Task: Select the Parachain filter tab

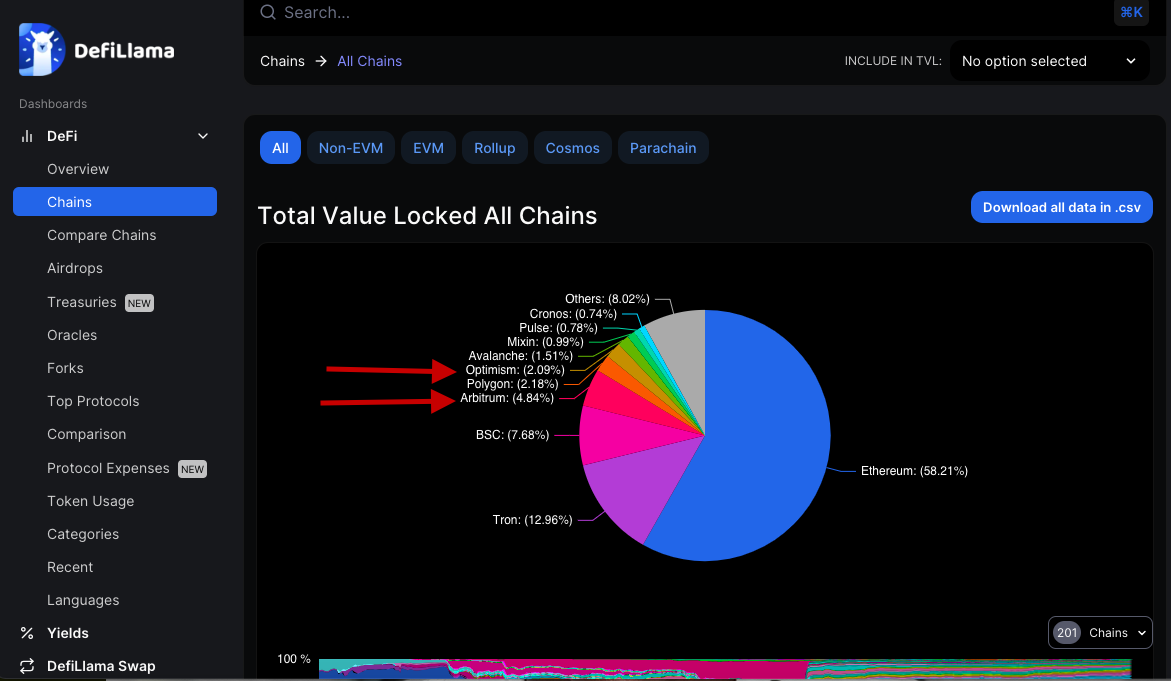Action: point(663,148)
